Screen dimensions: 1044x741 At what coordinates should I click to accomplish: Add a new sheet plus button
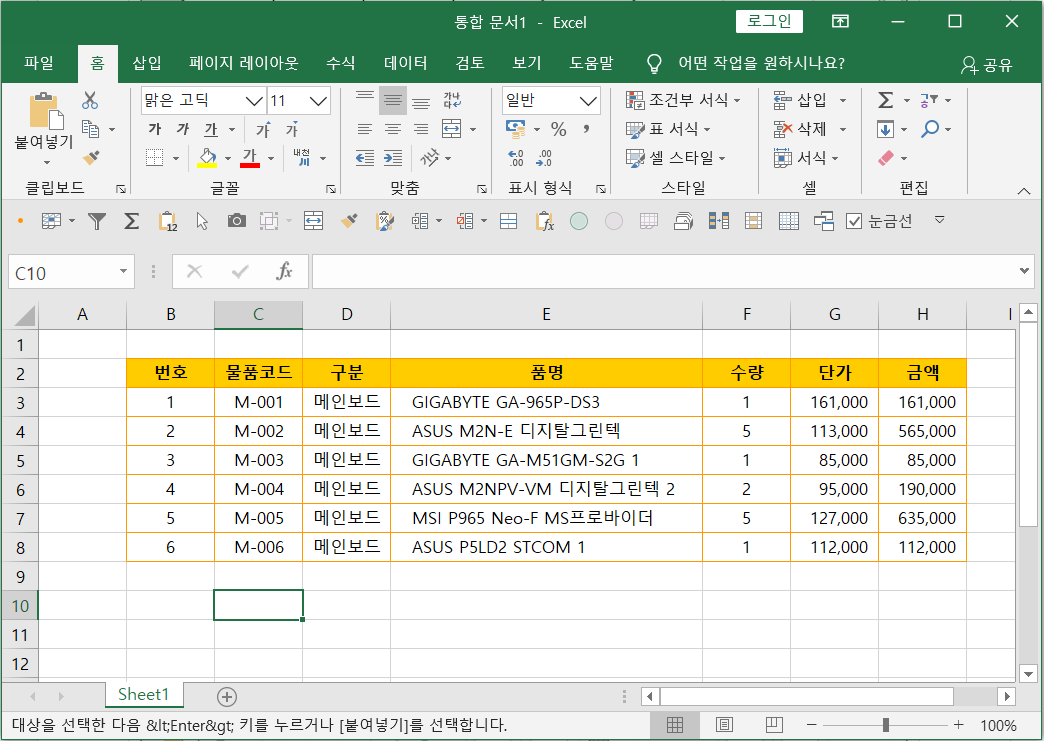pyautogui.click(x=227, y=696)
